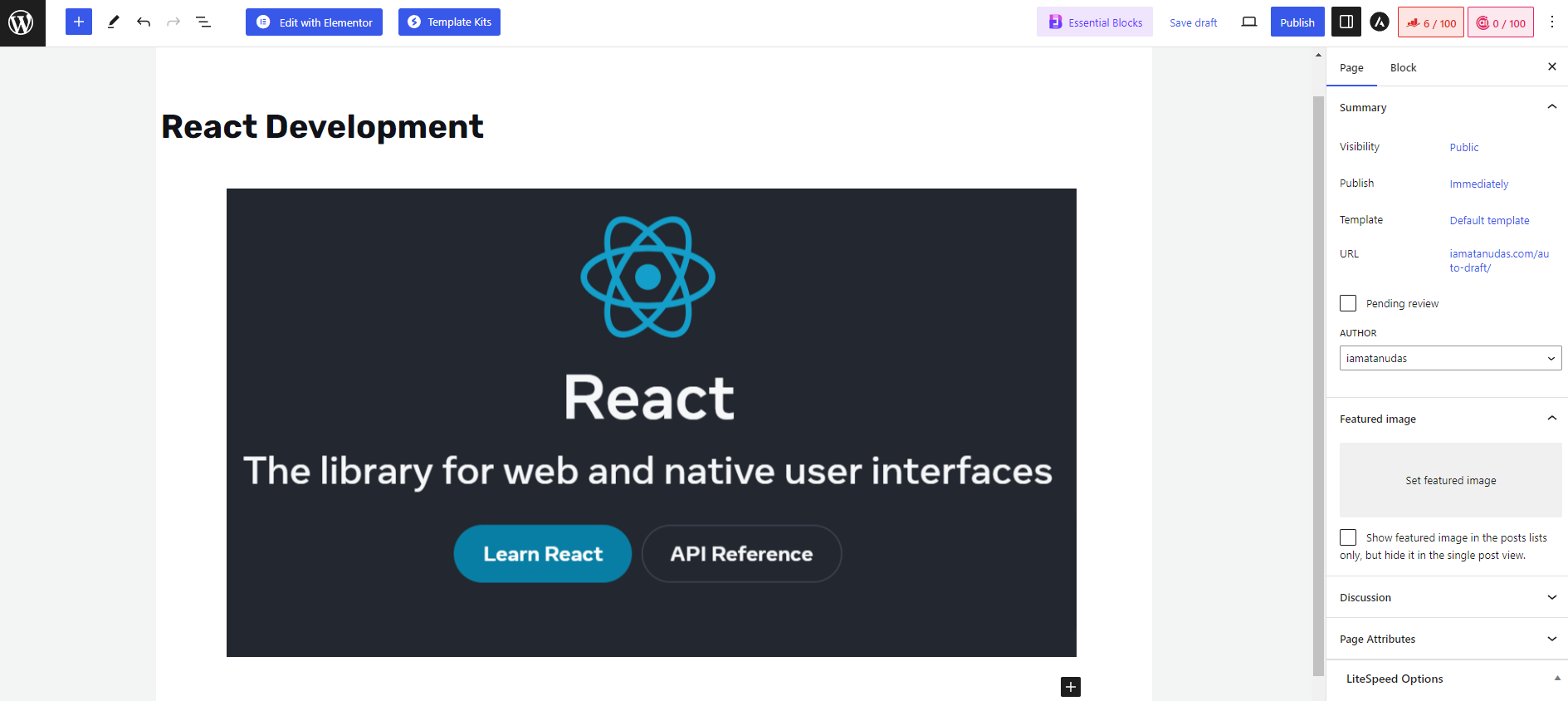1568x701 pixels.
Task: Open the Document Overview list view
Action: 203,22
